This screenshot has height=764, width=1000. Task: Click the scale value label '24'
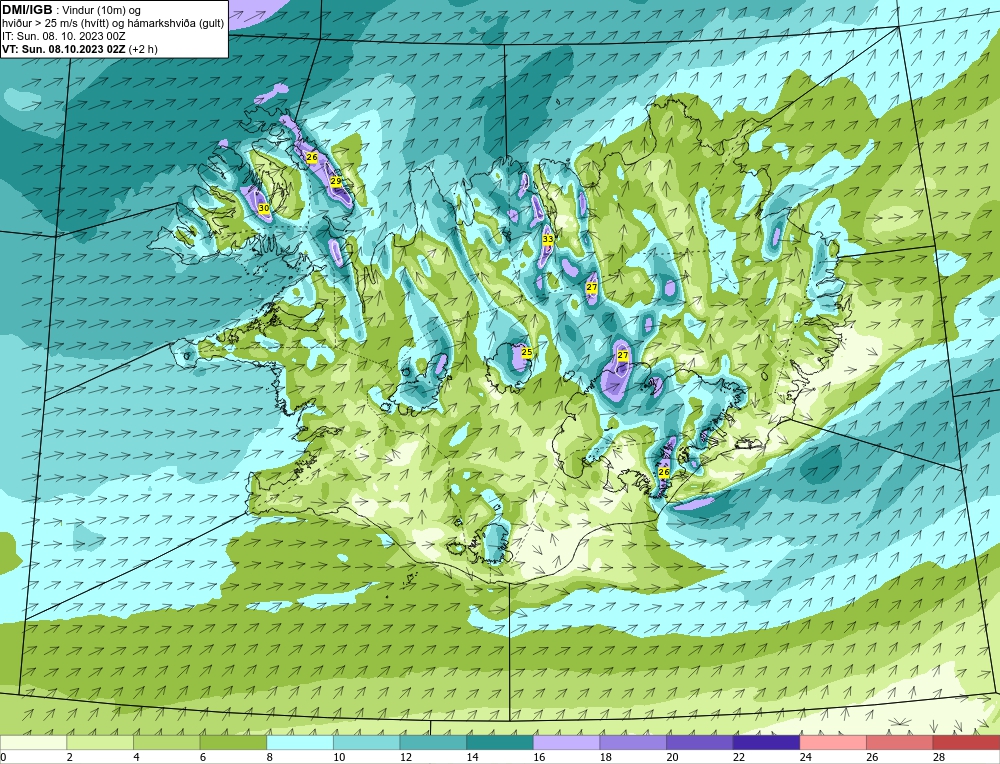[x=805, y=758]
